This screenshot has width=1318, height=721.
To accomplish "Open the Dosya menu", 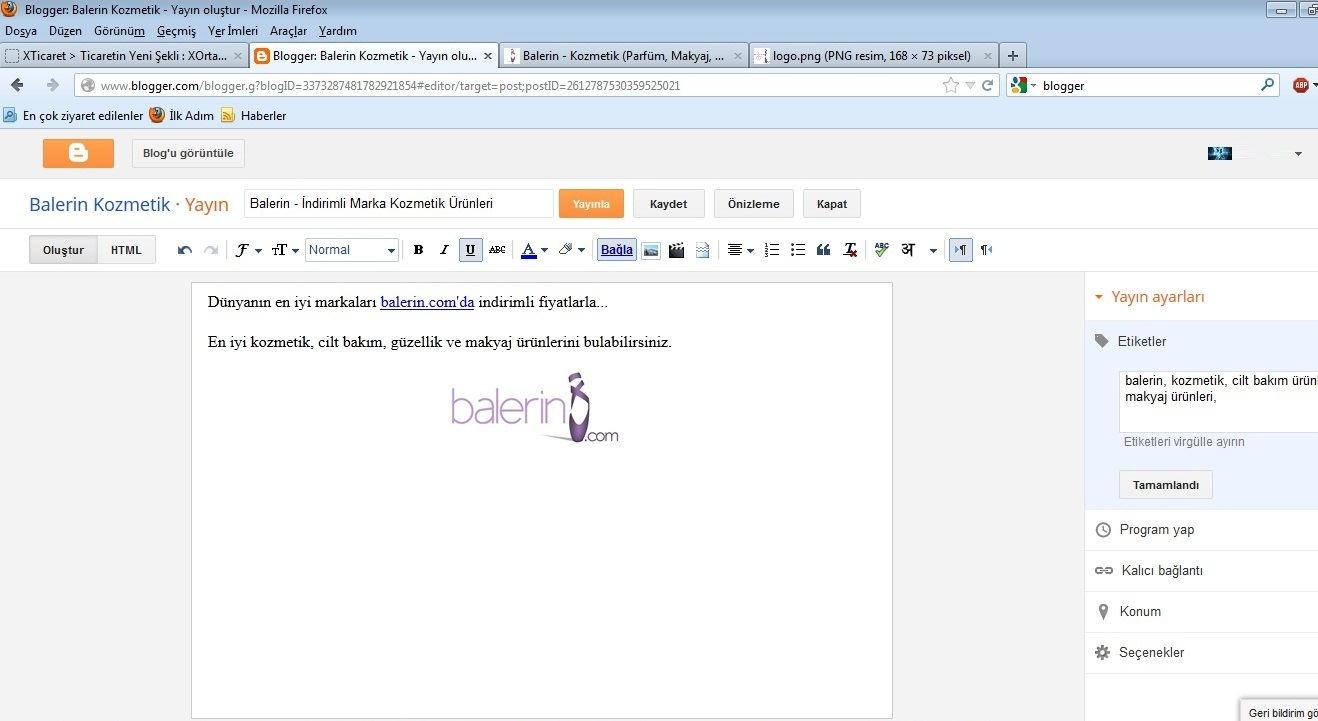I will (x=21, y=31).
